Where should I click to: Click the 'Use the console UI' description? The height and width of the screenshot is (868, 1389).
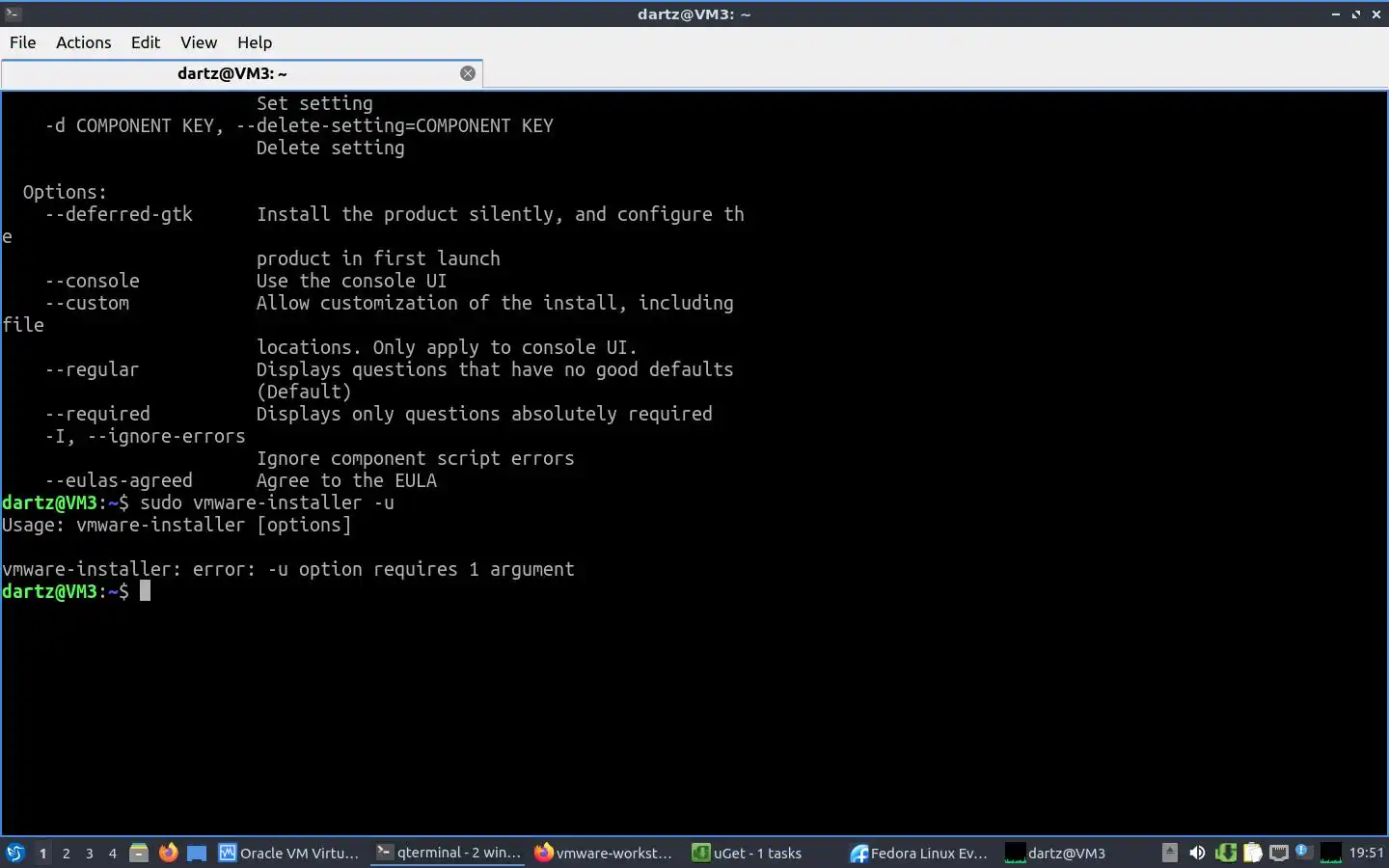[x=352, y=281]
